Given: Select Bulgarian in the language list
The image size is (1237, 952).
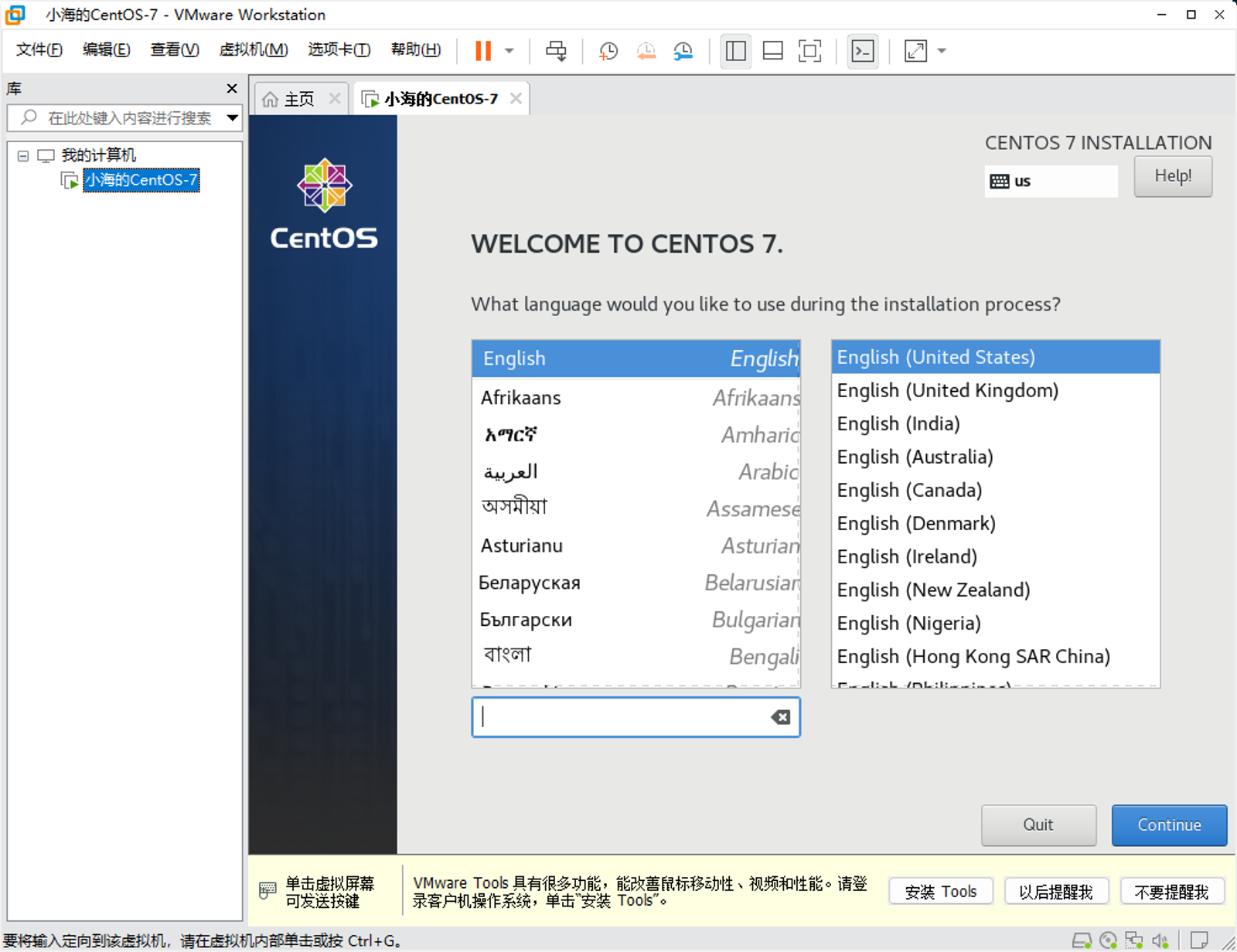Looking at the screenshot, I should coord(636,620).
